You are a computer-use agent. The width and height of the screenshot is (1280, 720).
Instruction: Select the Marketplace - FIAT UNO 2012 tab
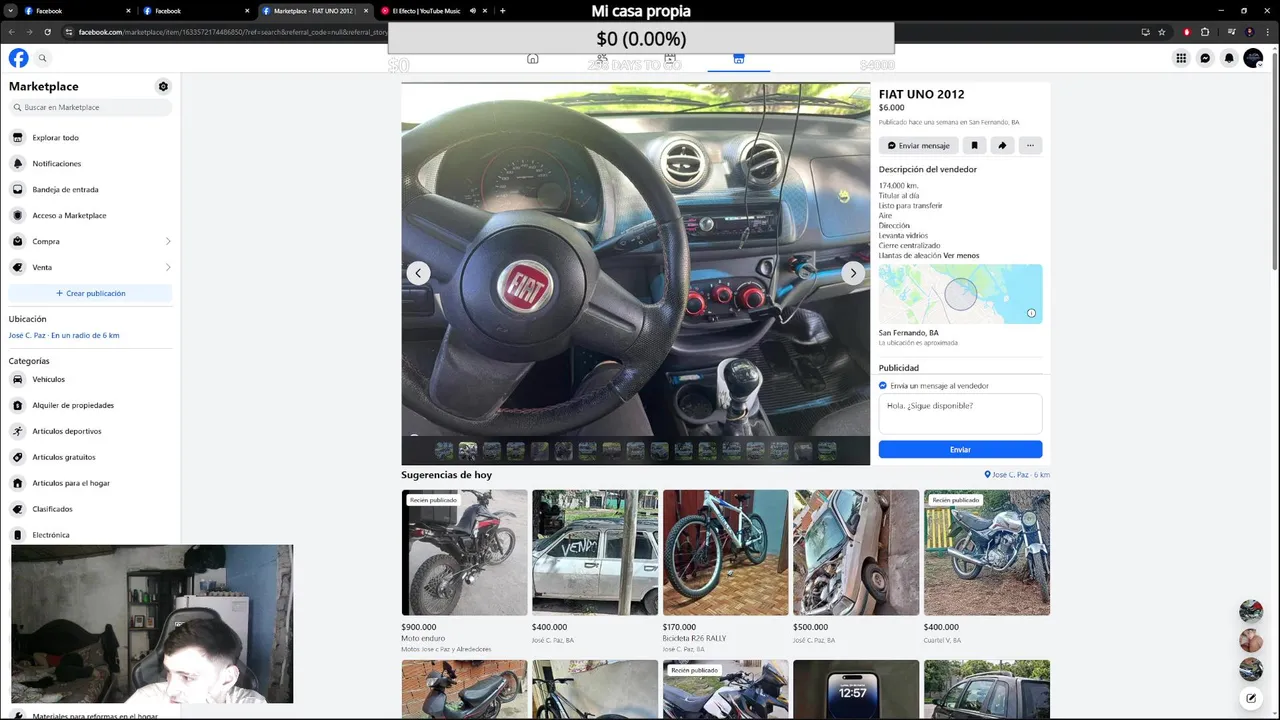(x=316, y=11)
